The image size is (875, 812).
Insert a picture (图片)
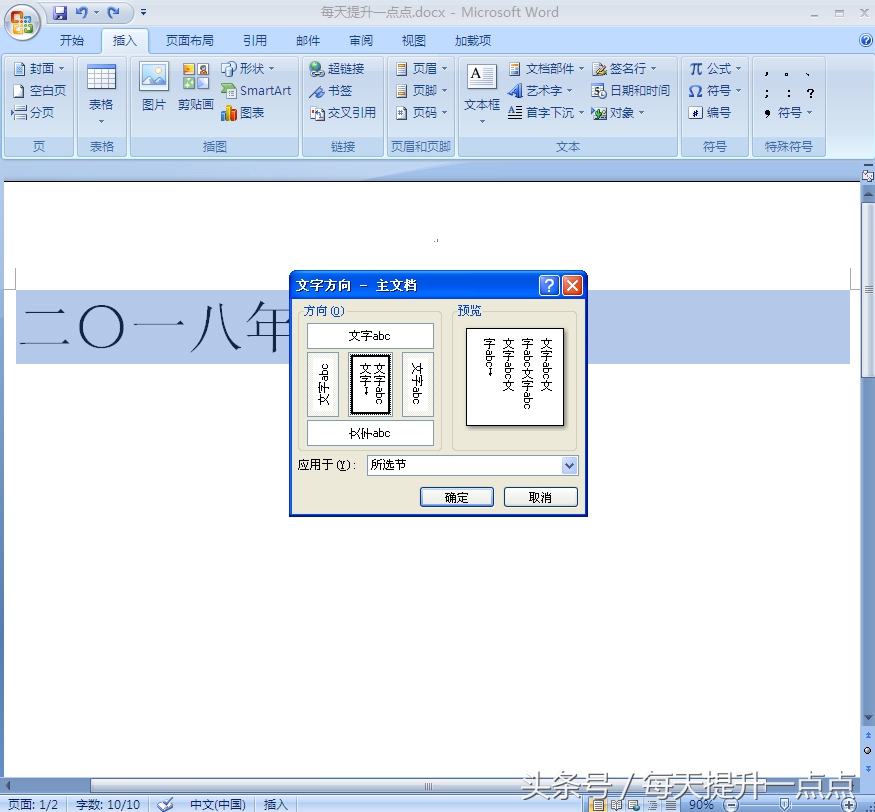[154, 87]
